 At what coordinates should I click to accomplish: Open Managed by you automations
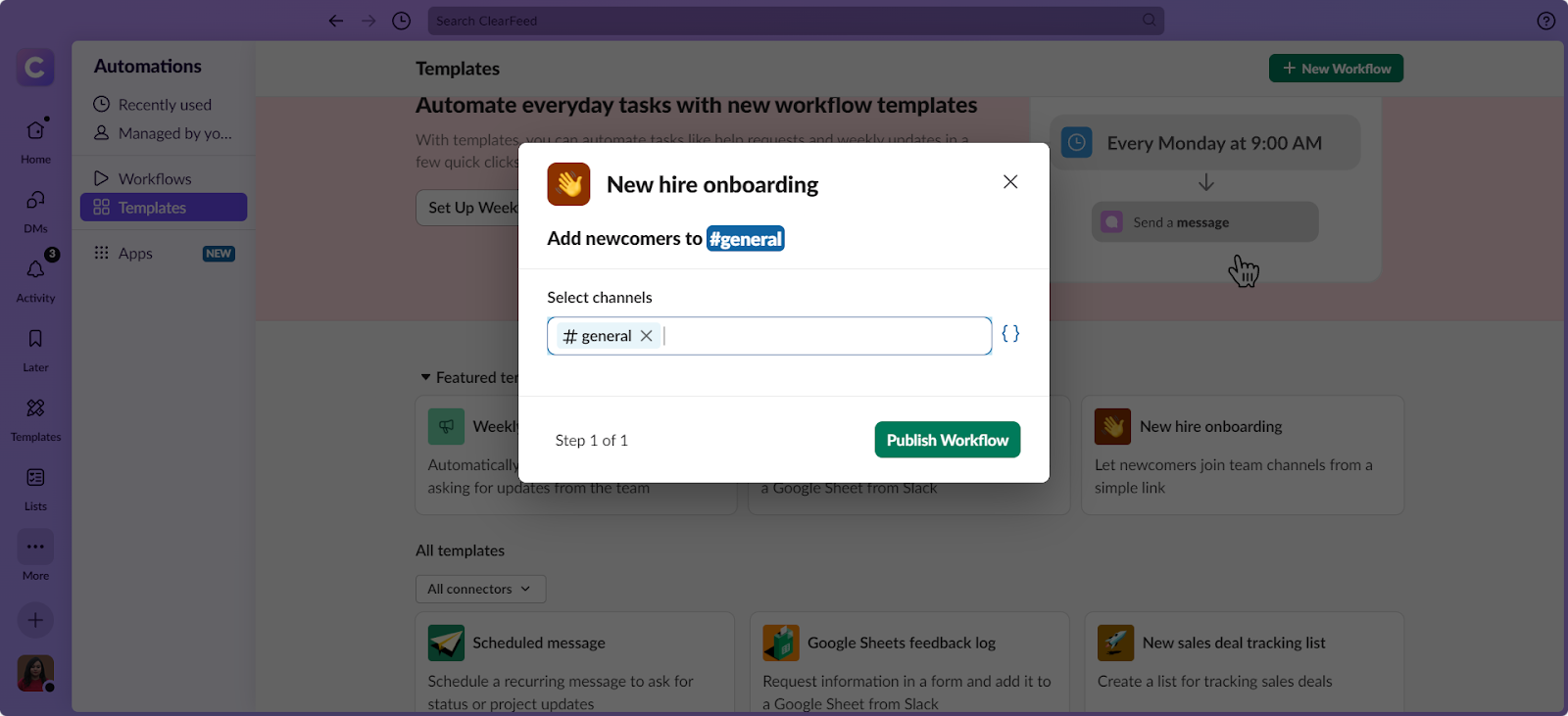click(x=164, y=133)
